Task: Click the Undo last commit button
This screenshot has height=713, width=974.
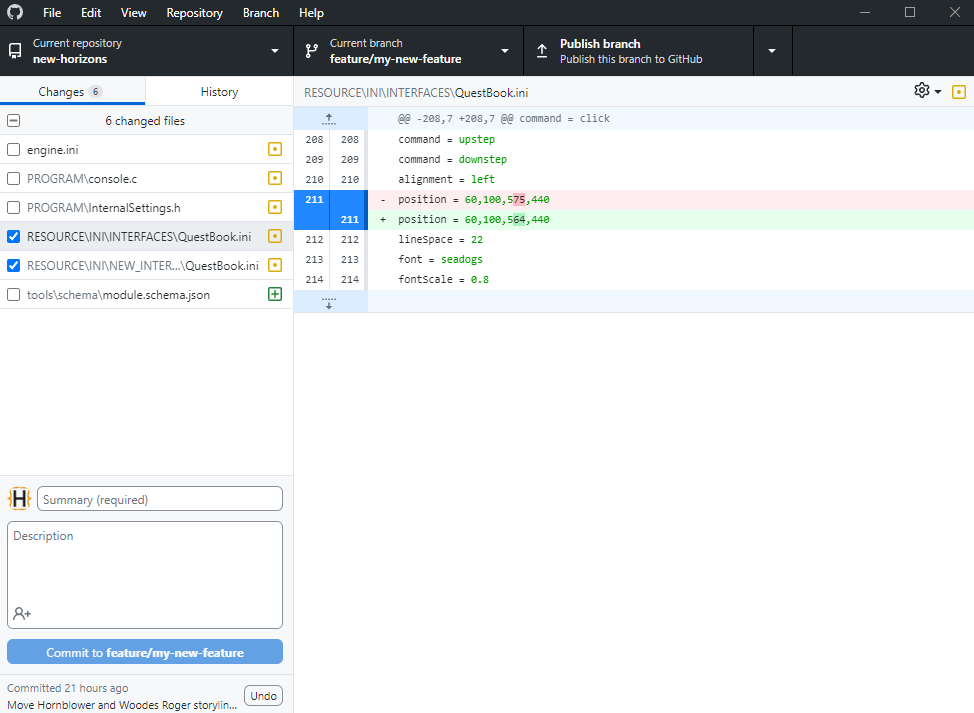Action: click(x=263, y=696)
